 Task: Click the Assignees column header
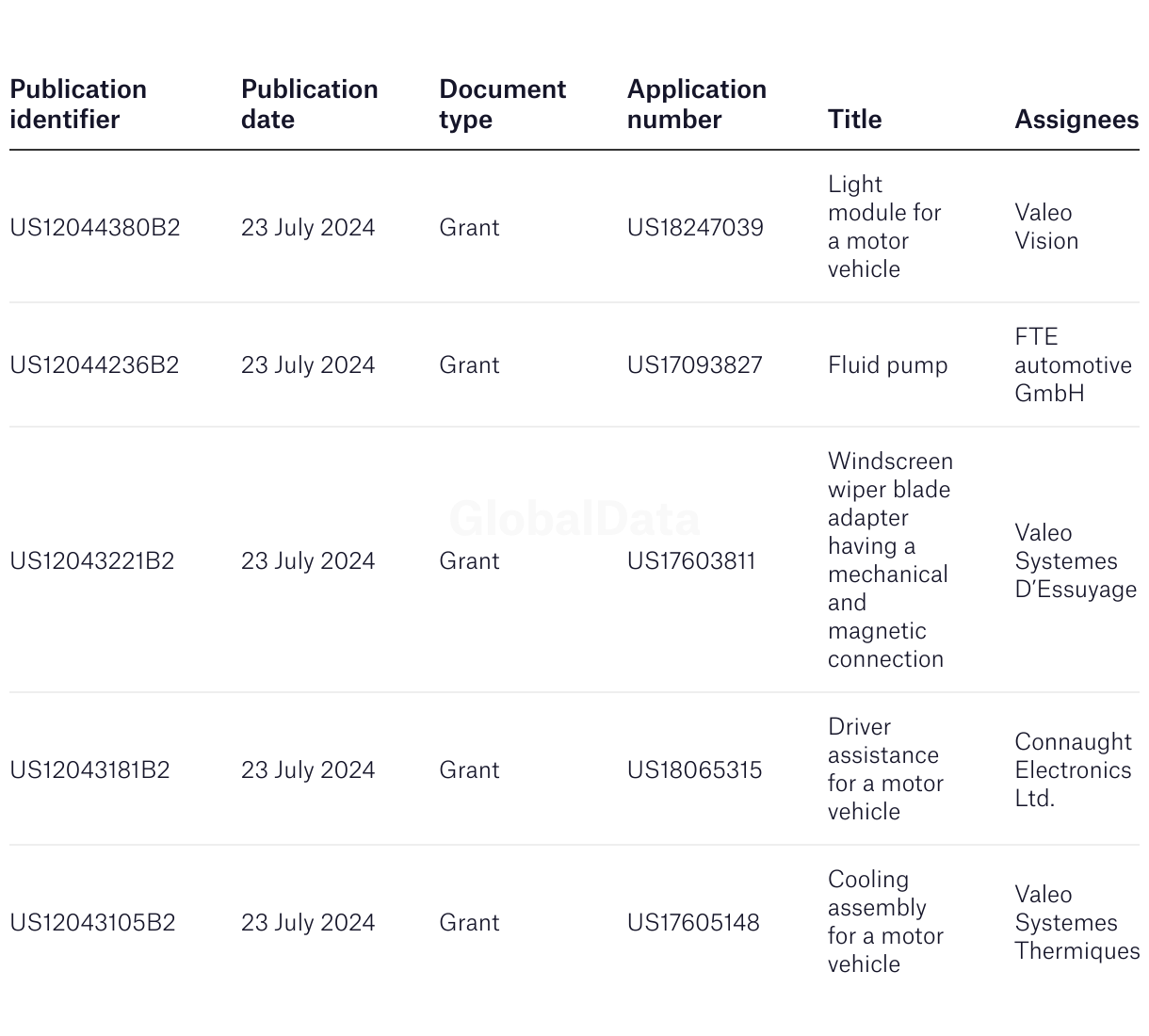click(x=1076, y=119)
